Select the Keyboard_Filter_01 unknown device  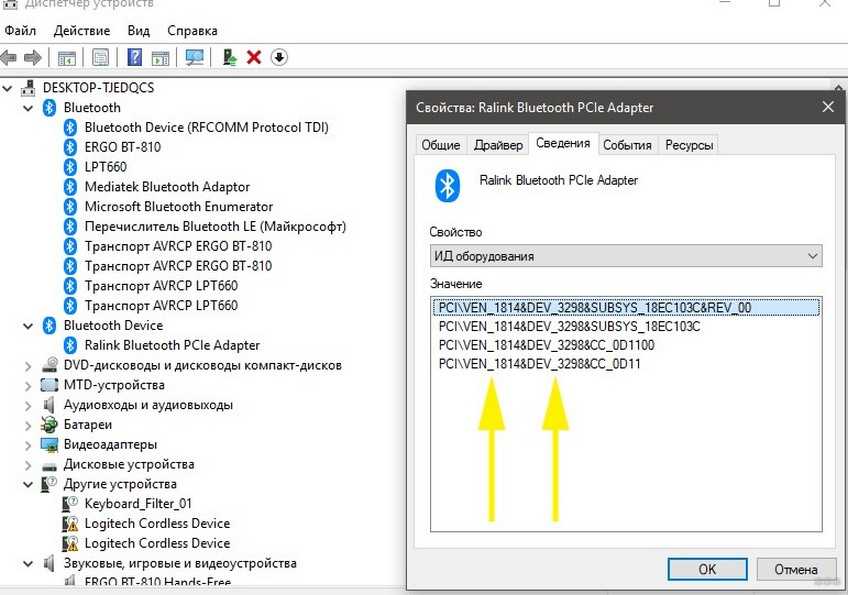(x=138, y=504)
